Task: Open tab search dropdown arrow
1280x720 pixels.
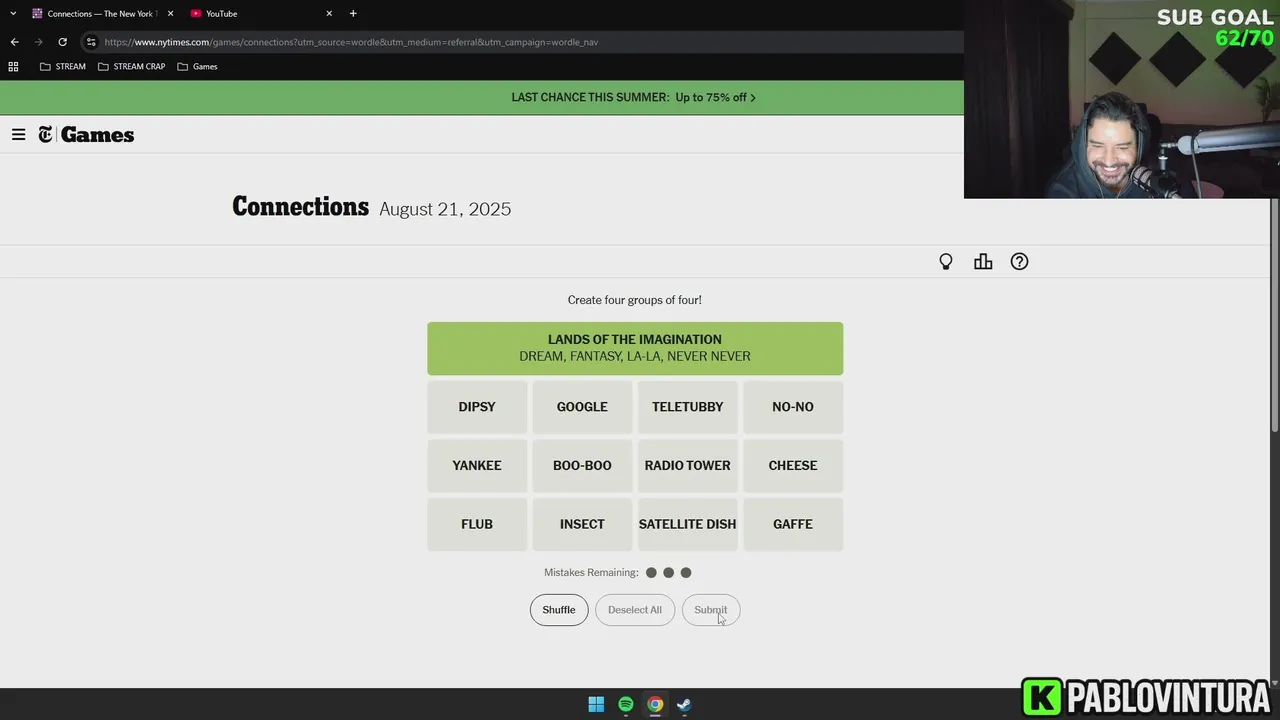Action: coord(13,14)
